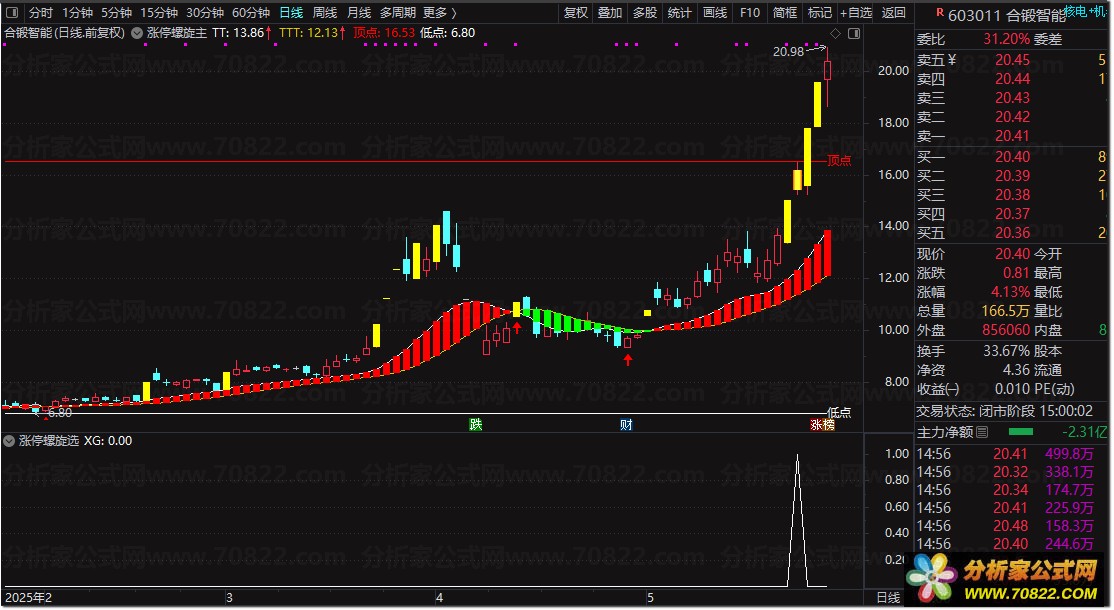Click the 返回 back button
The image size is (1114, 610).
tap(893, 13)
